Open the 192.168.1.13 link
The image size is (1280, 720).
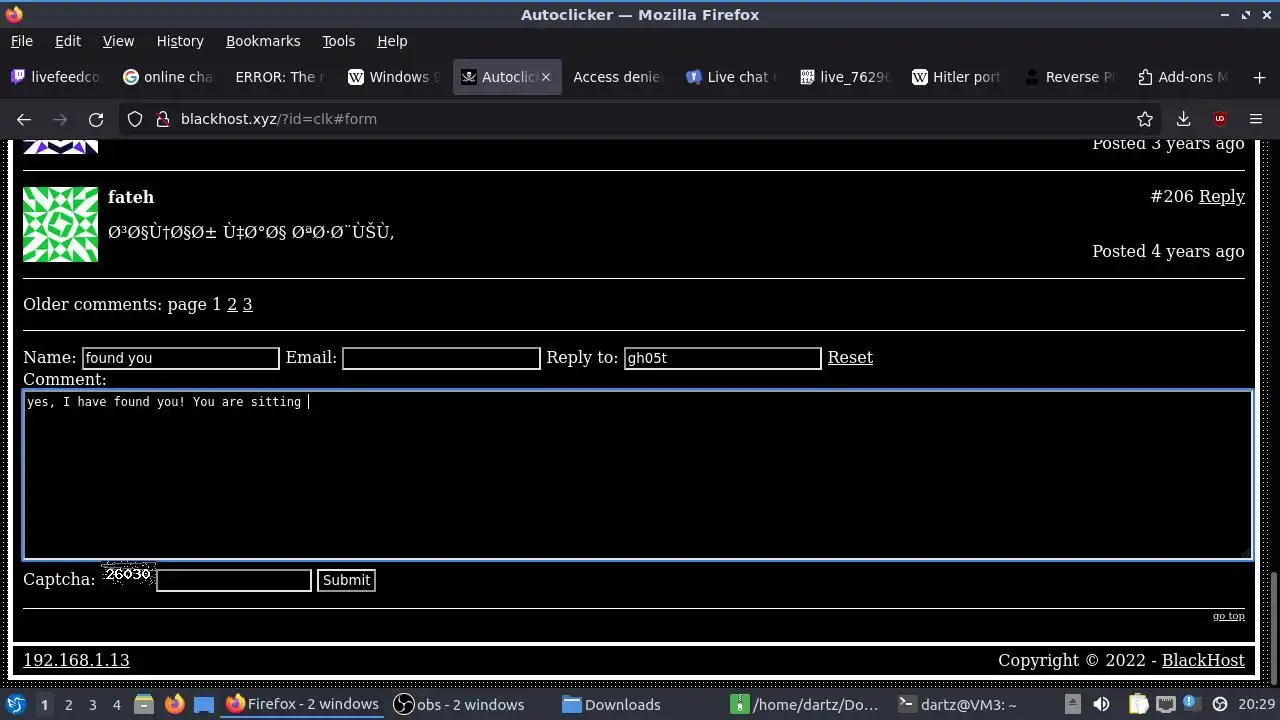click(x=76, y=660)
